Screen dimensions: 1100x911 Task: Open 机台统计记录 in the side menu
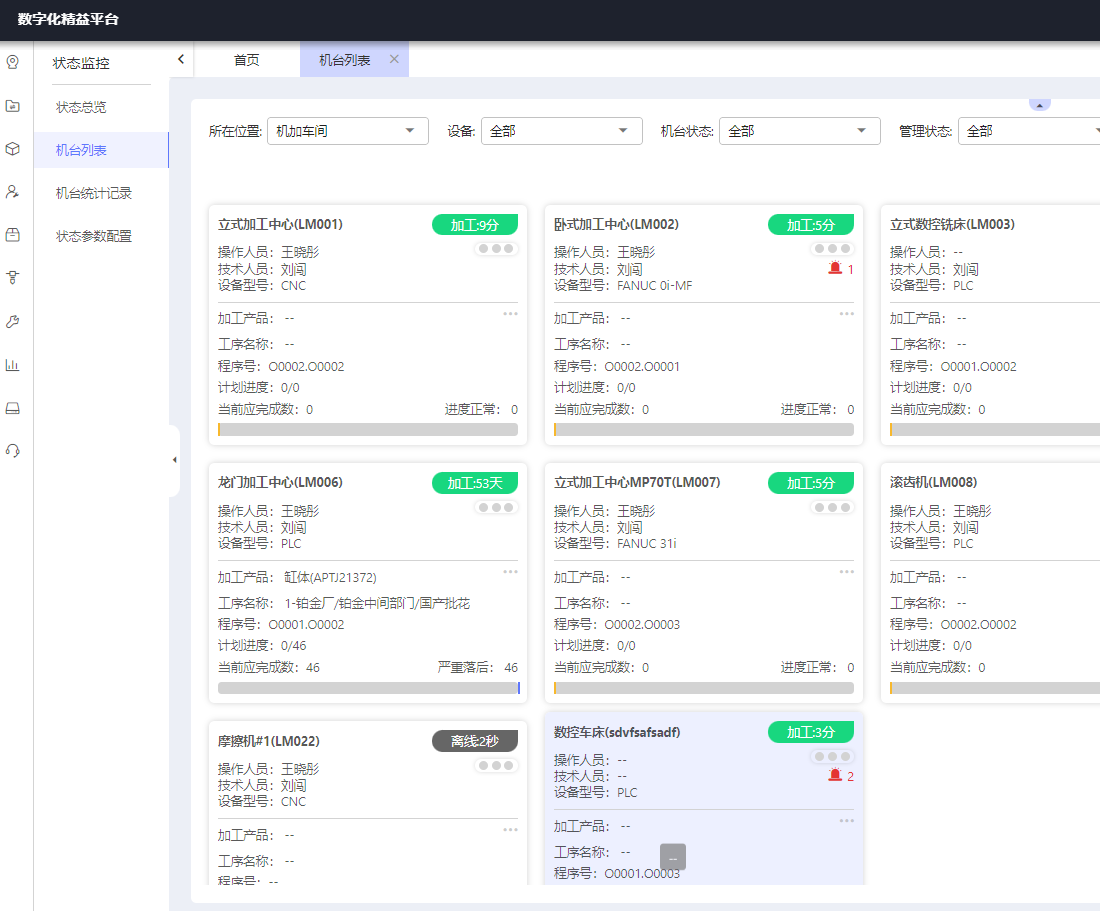click(x=94, y=193)
